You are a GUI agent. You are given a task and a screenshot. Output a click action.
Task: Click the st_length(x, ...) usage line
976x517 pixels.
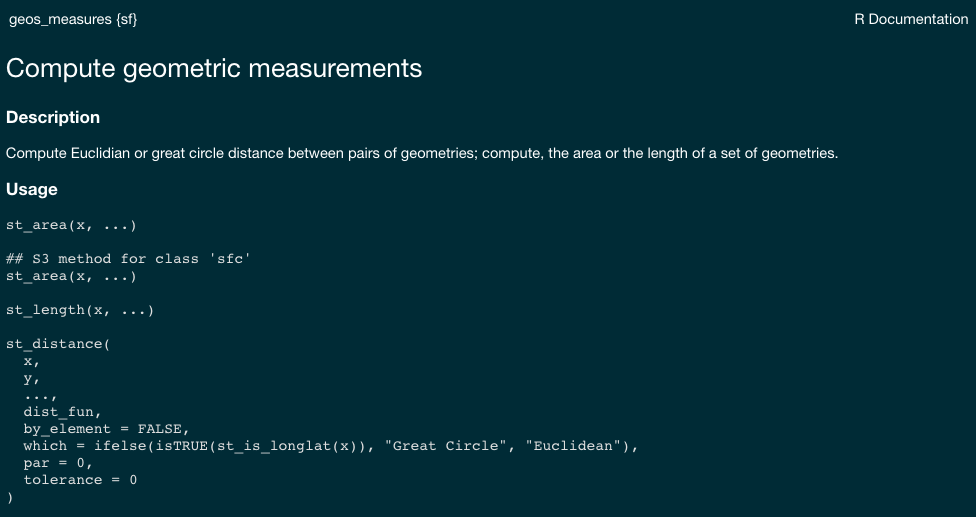coord(80,310)
